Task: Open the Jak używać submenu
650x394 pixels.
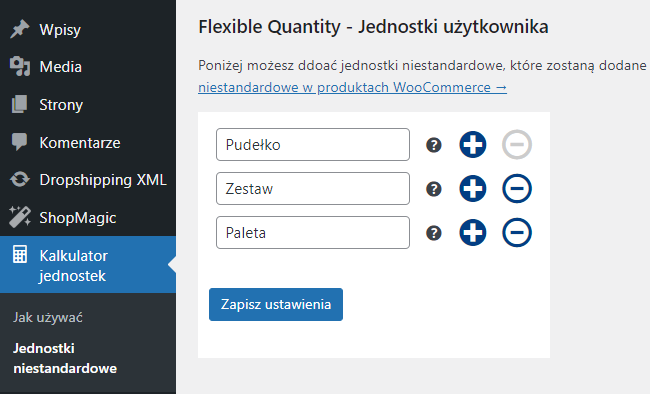Action: (x=48, y=318)
